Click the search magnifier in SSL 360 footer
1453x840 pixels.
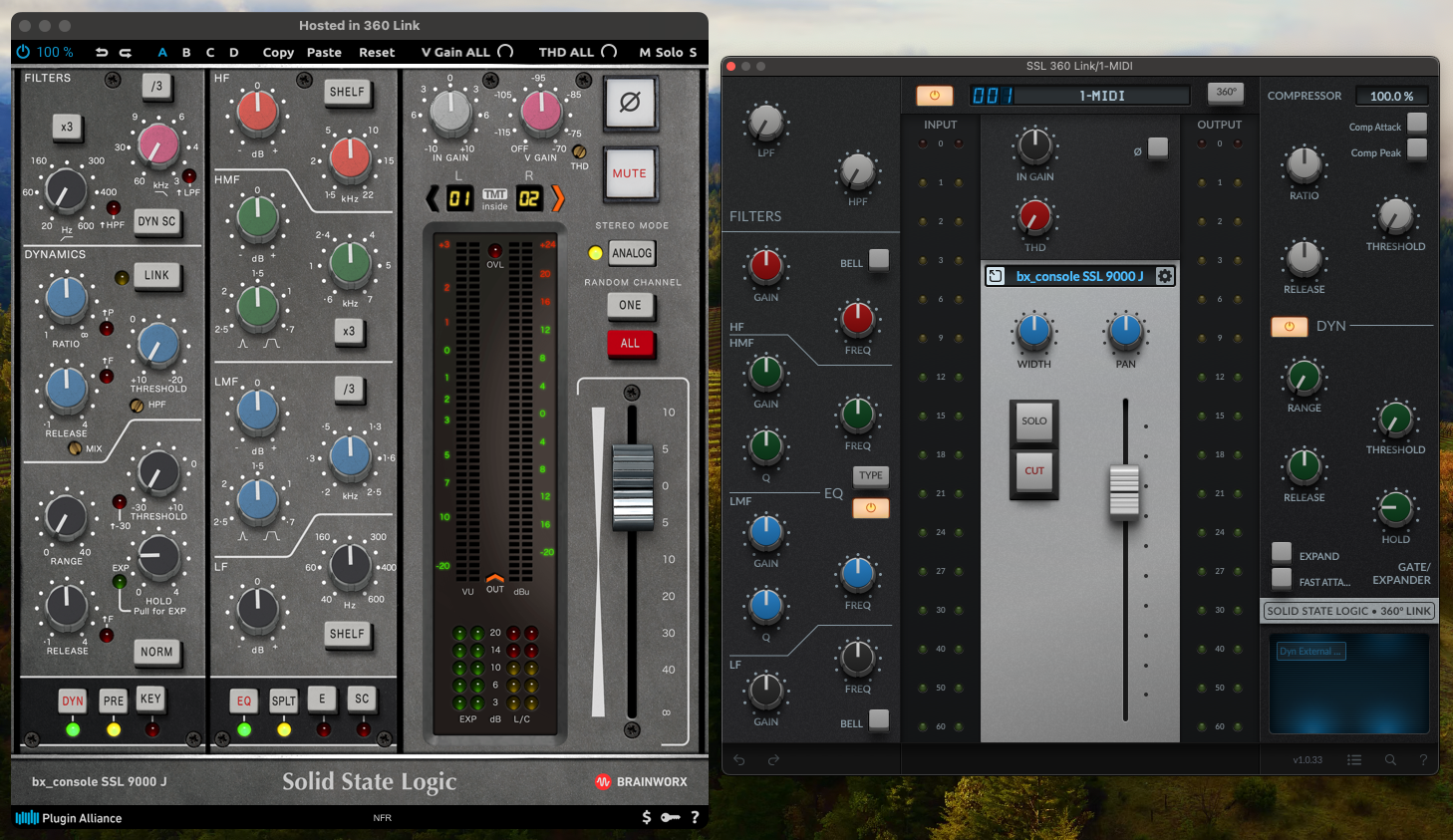[1391, 759]
